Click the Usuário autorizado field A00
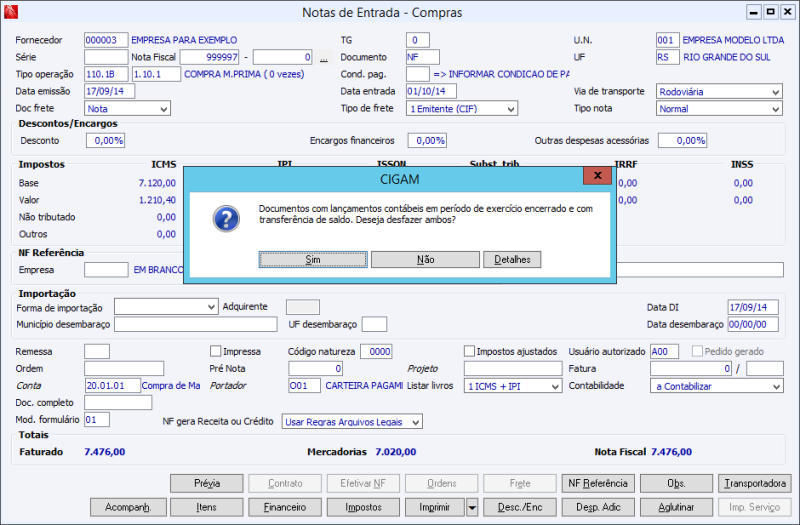This screenshot has width=800, height=525. coord(664,352)
